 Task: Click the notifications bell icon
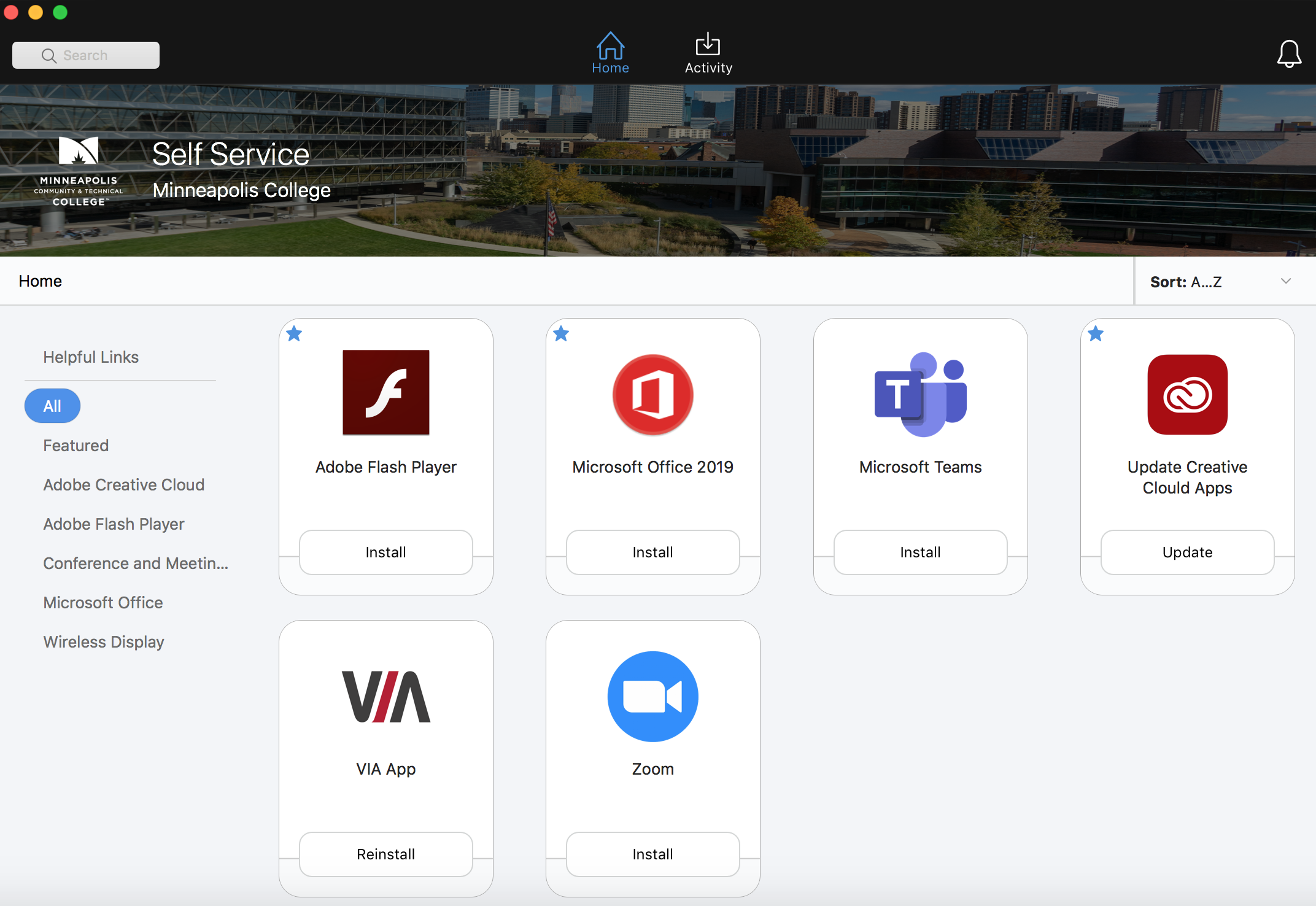pyautogui.click(x=1289, y=54)
